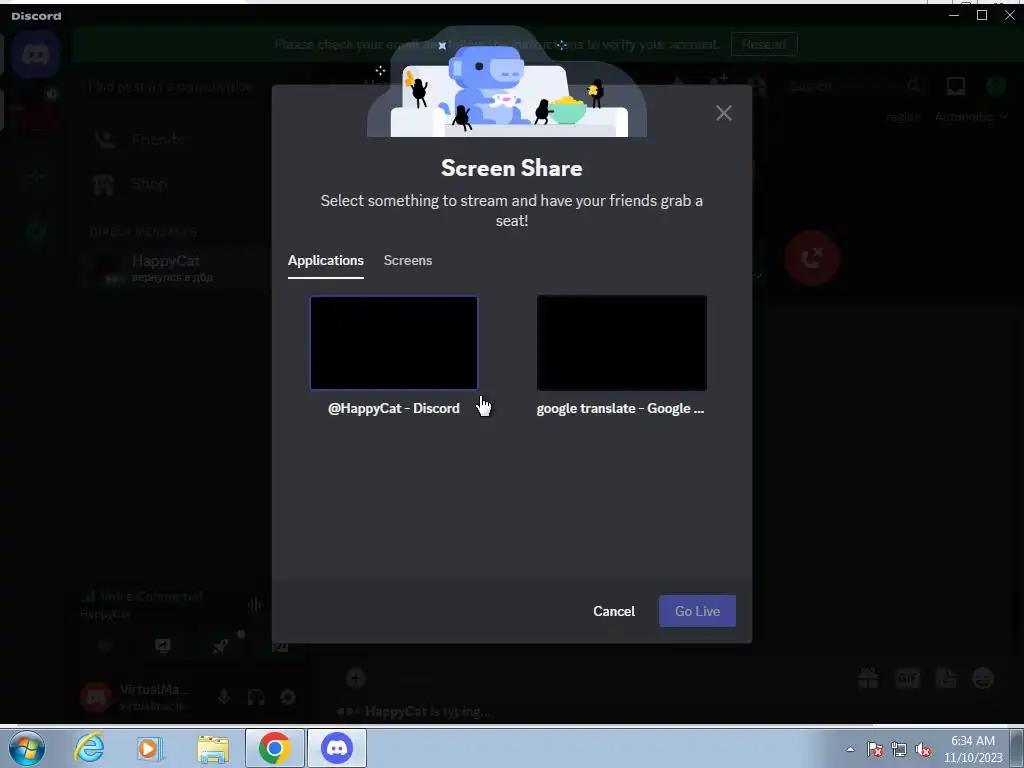
Task: Open the emoji picker
Action: 983,679
